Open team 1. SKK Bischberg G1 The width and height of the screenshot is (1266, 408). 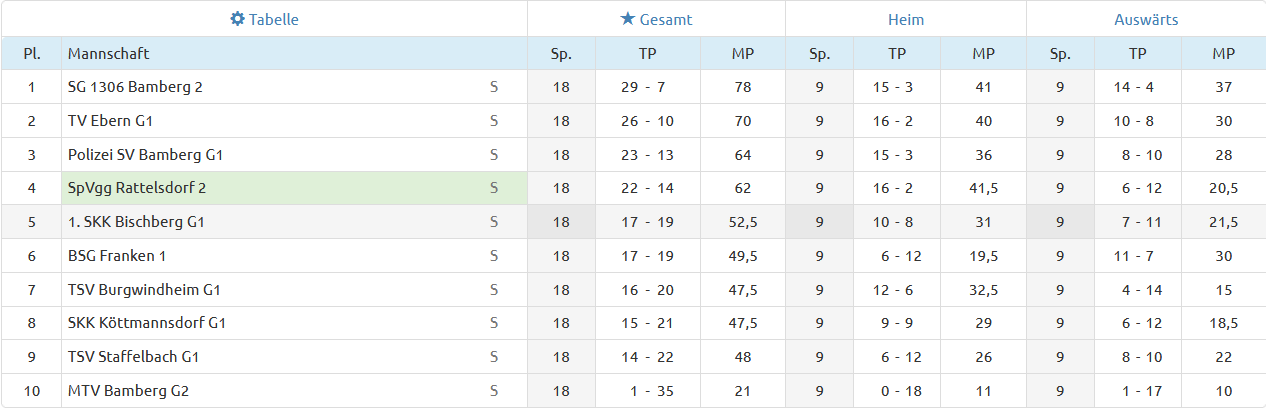136,222
